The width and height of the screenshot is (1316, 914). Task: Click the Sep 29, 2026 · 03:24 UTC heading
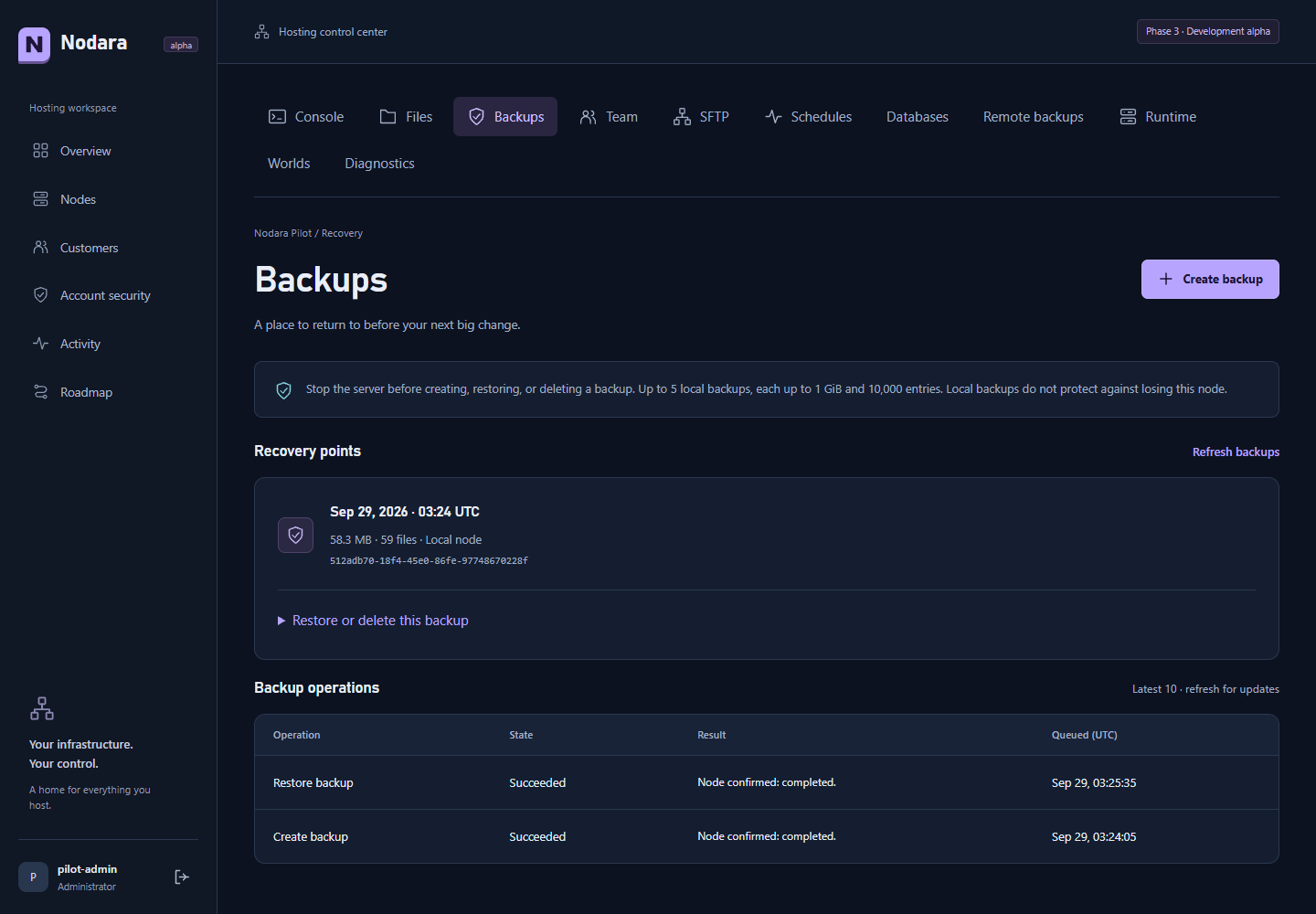point(405,512)
